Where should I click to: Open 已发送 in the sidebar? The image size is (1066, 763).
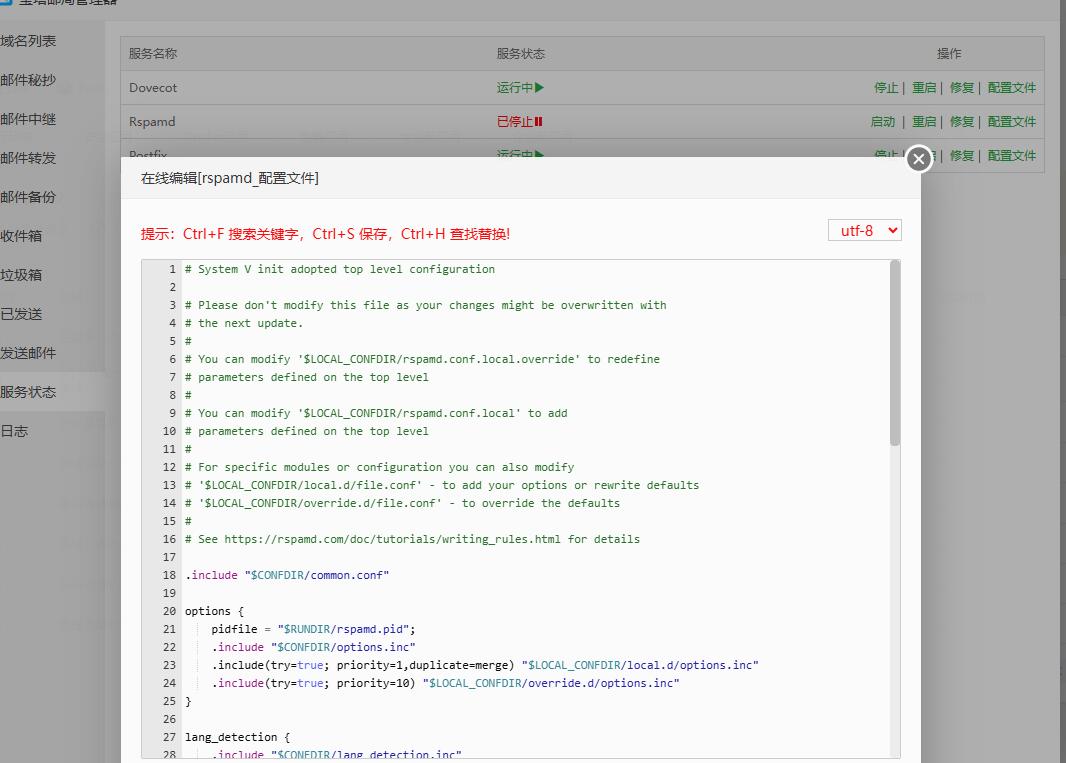(x=22, y=314)
